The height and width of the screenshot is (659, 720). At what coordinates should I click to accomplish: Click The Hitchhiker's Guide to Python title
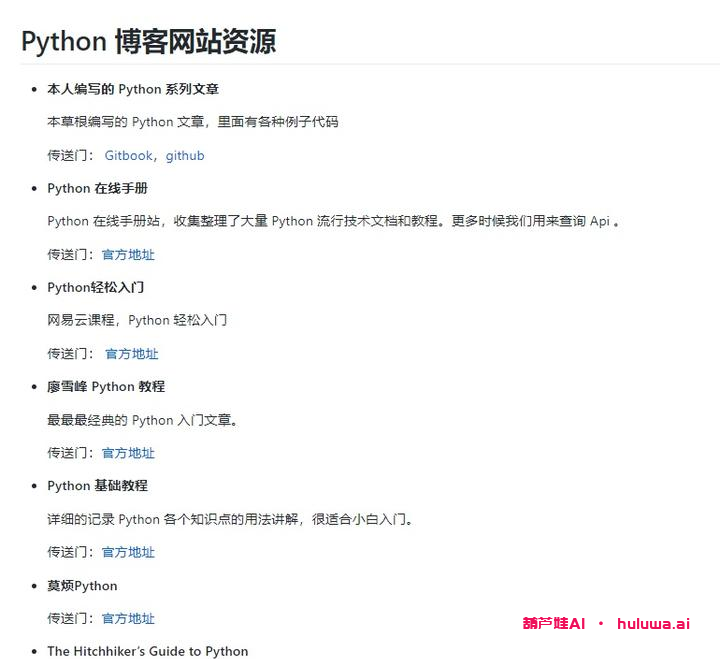pos(147,651)
